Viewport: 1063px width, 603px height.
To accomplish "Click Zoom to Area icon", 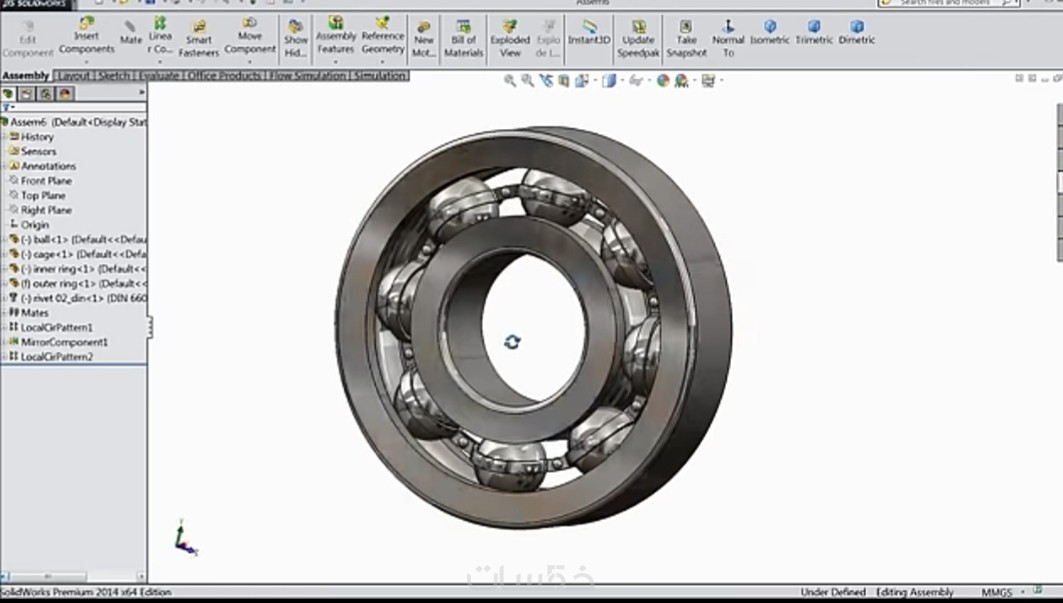I will tap(527, 81).
